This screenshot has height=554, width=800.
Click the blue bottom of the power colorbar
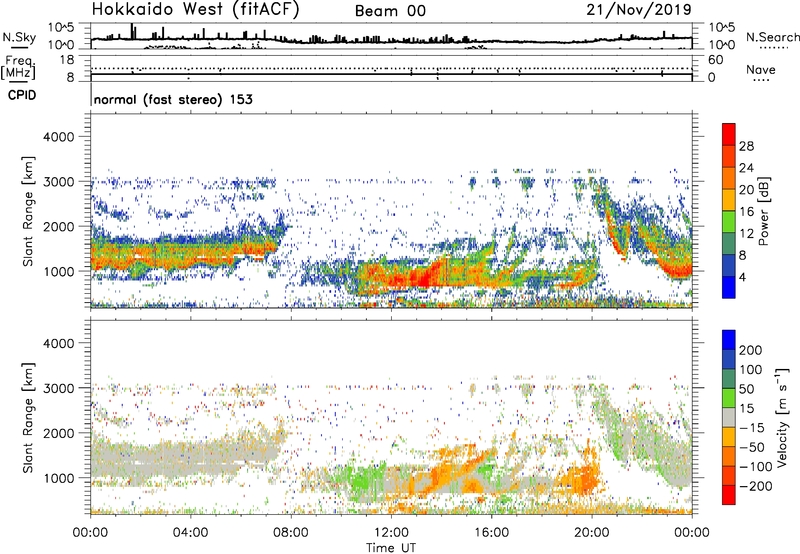[729, 287]
